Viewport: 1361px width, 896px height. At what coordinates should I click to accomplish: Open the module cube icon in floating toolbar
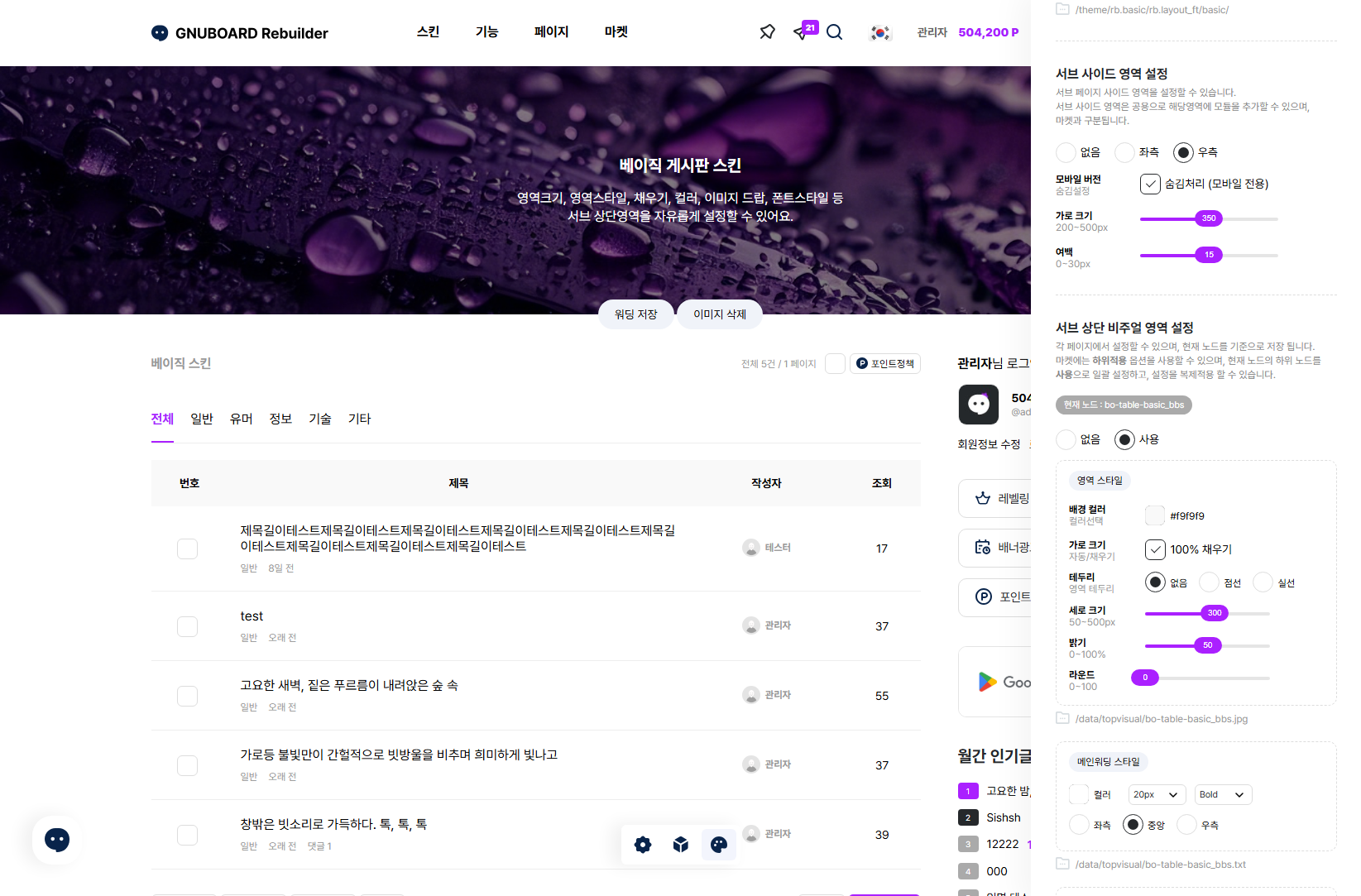(681, 844)
